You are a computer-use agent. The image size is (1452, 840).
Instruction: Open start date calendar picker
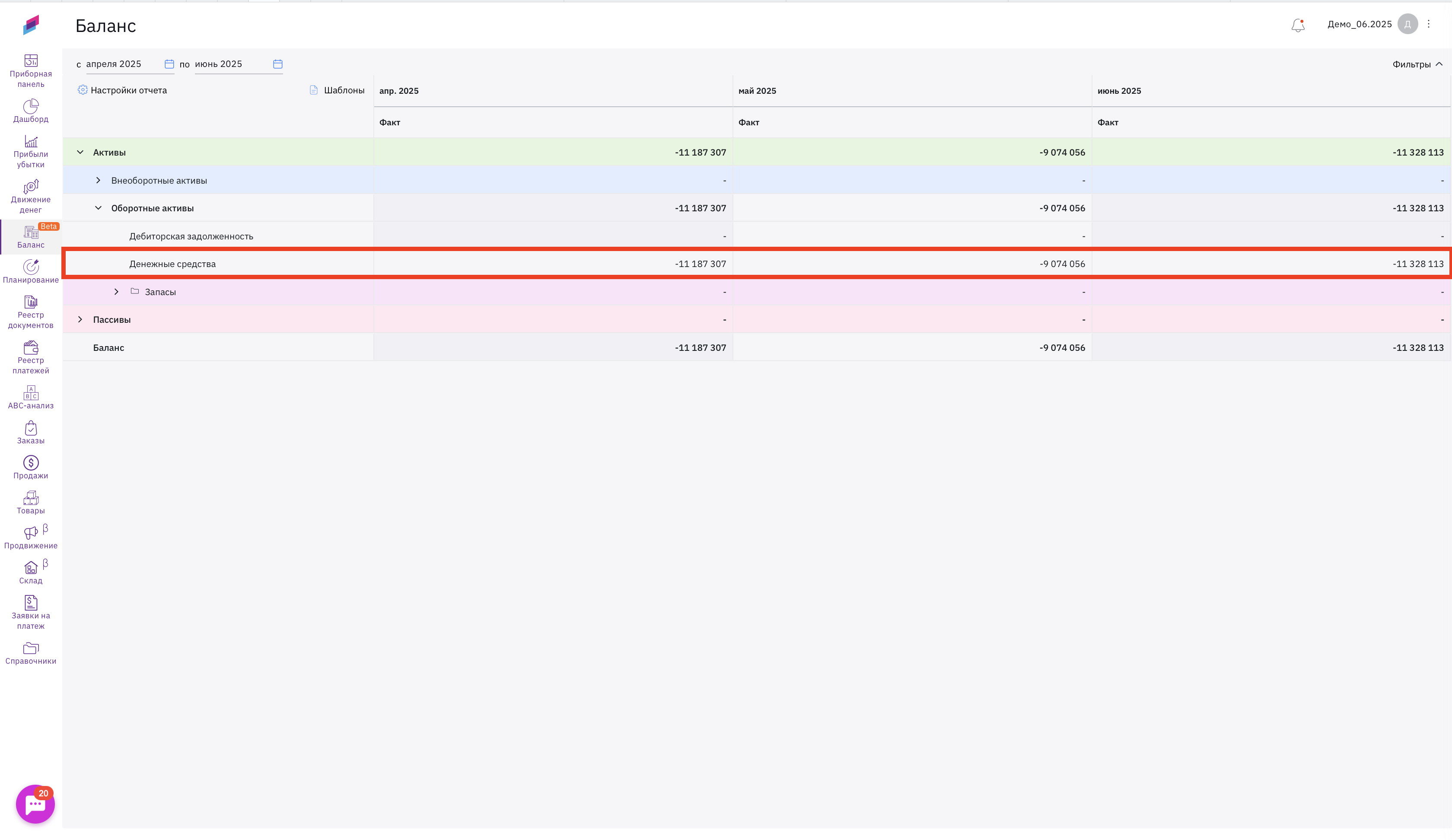click(169, 64)
